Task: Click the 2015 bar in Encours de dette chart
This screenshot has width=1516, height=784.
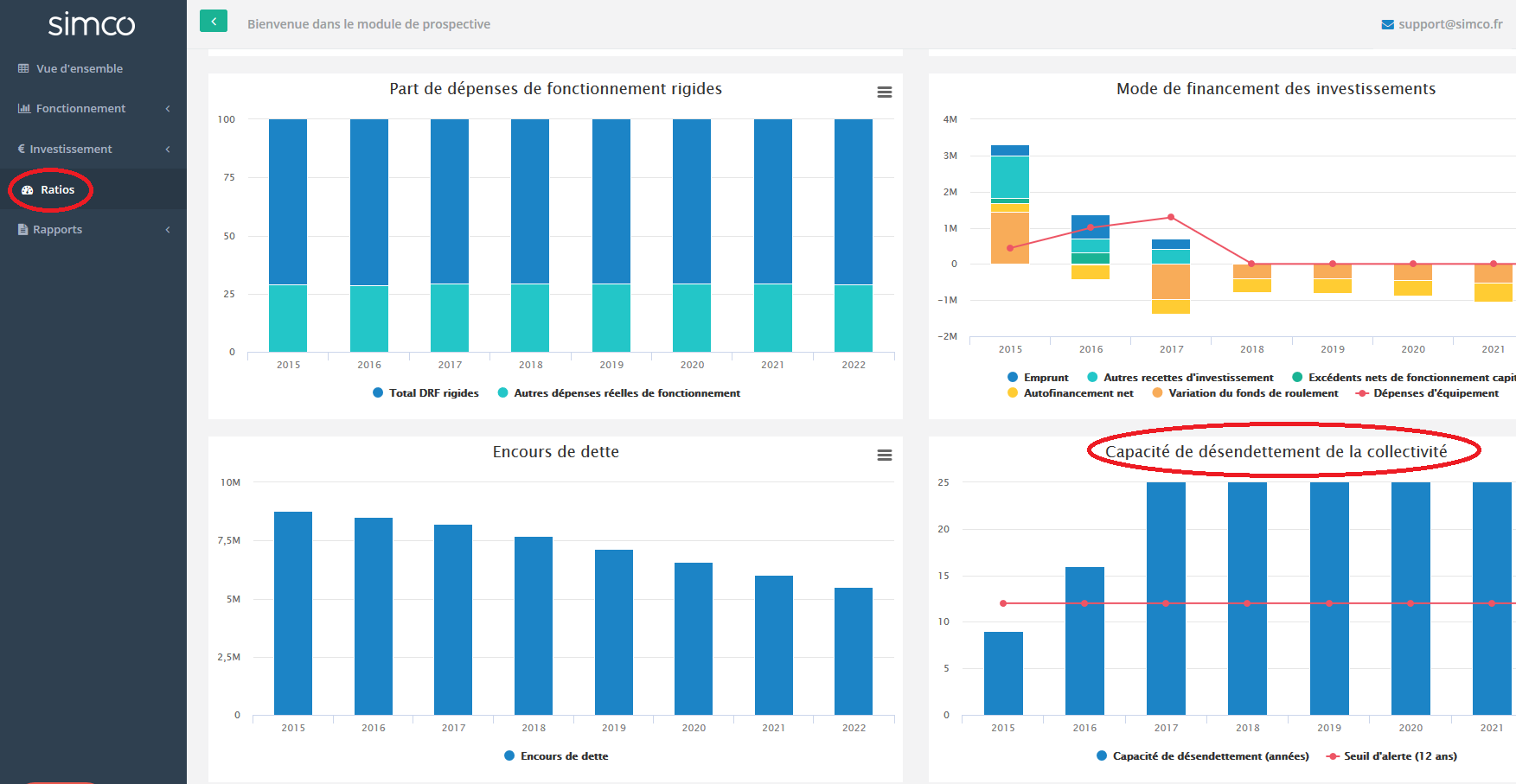Action: (x=293, y=613)
